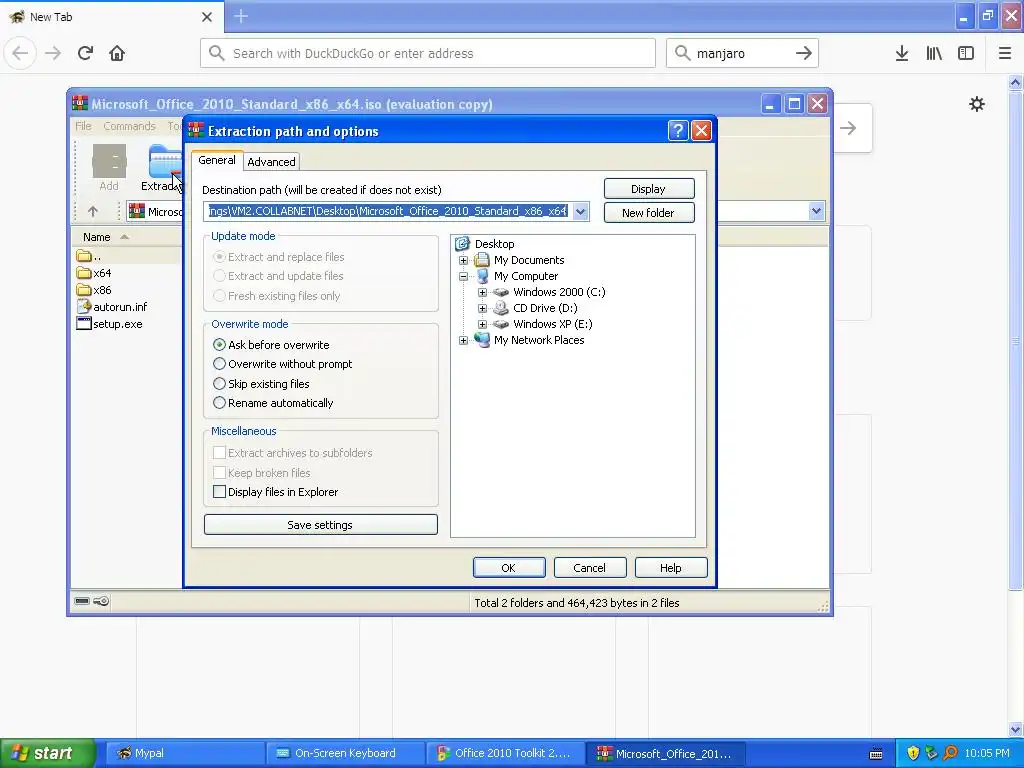Viewport: 1024px width, 768px height.
Task: Go back with browser Back arrow
Action: [x=20, y=53]
